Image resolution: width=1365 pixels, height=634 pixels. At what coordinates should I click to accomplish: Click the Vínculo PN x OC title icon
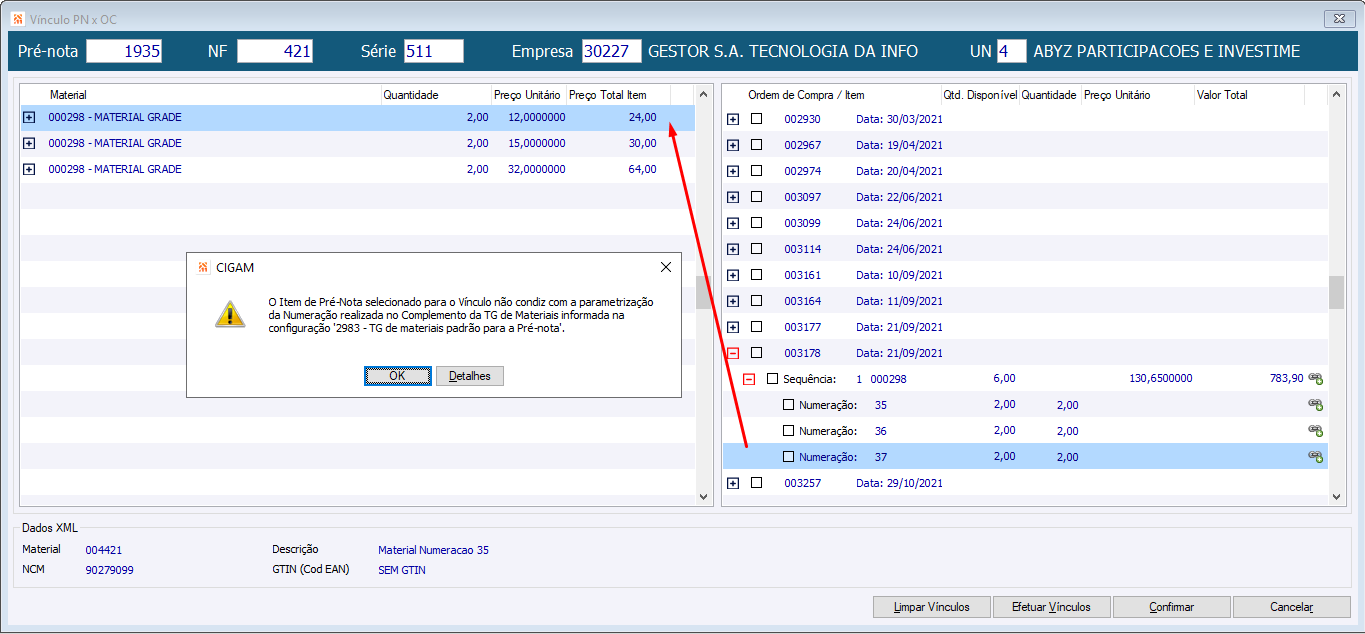point(16,19)
